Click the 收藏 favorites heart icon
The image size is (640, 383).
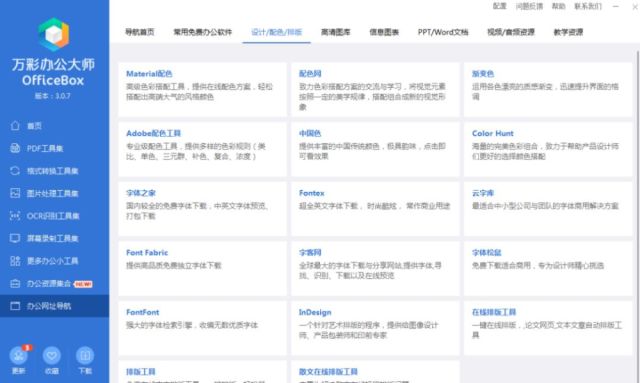(52, 356)
